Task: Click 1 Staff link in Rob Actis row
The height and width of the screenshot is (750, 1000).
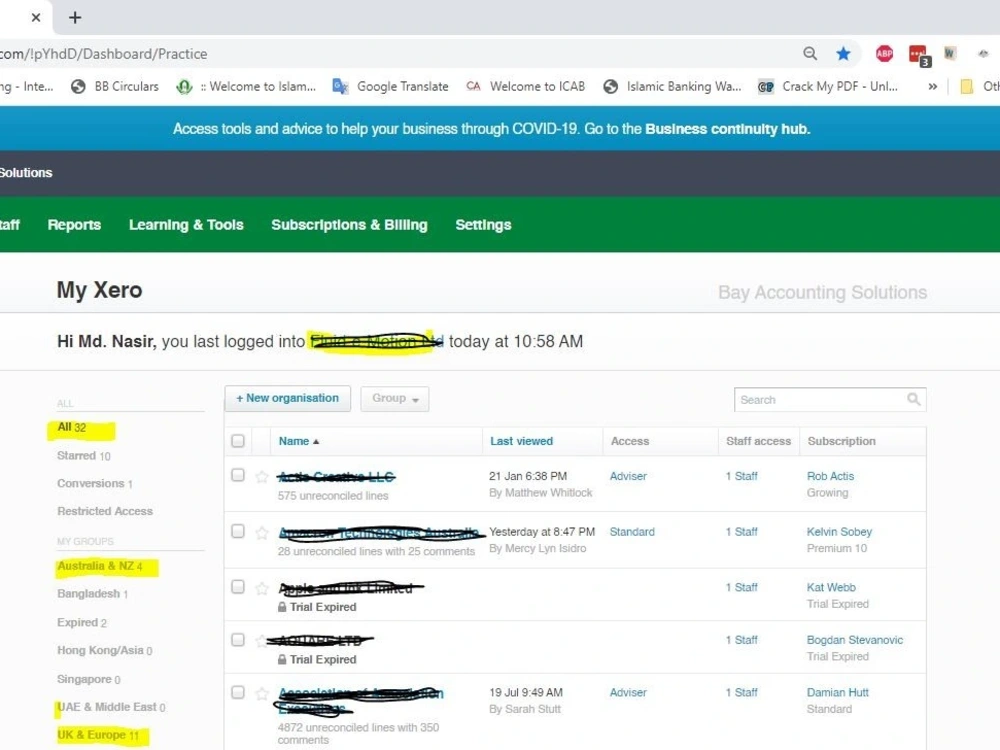Action: pos(741,476)
